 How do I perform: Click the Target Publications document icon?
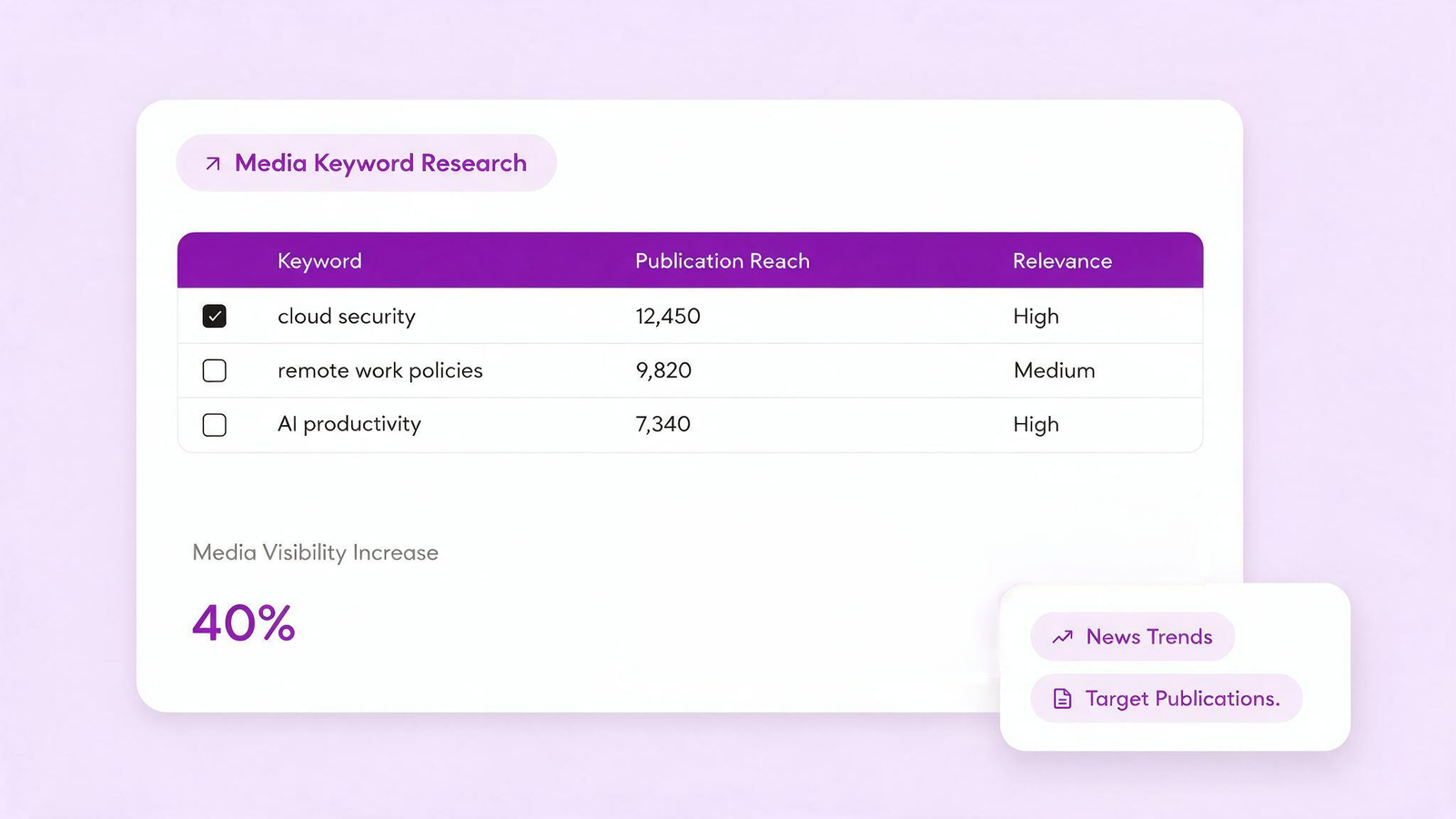[x=1062, y=699]
